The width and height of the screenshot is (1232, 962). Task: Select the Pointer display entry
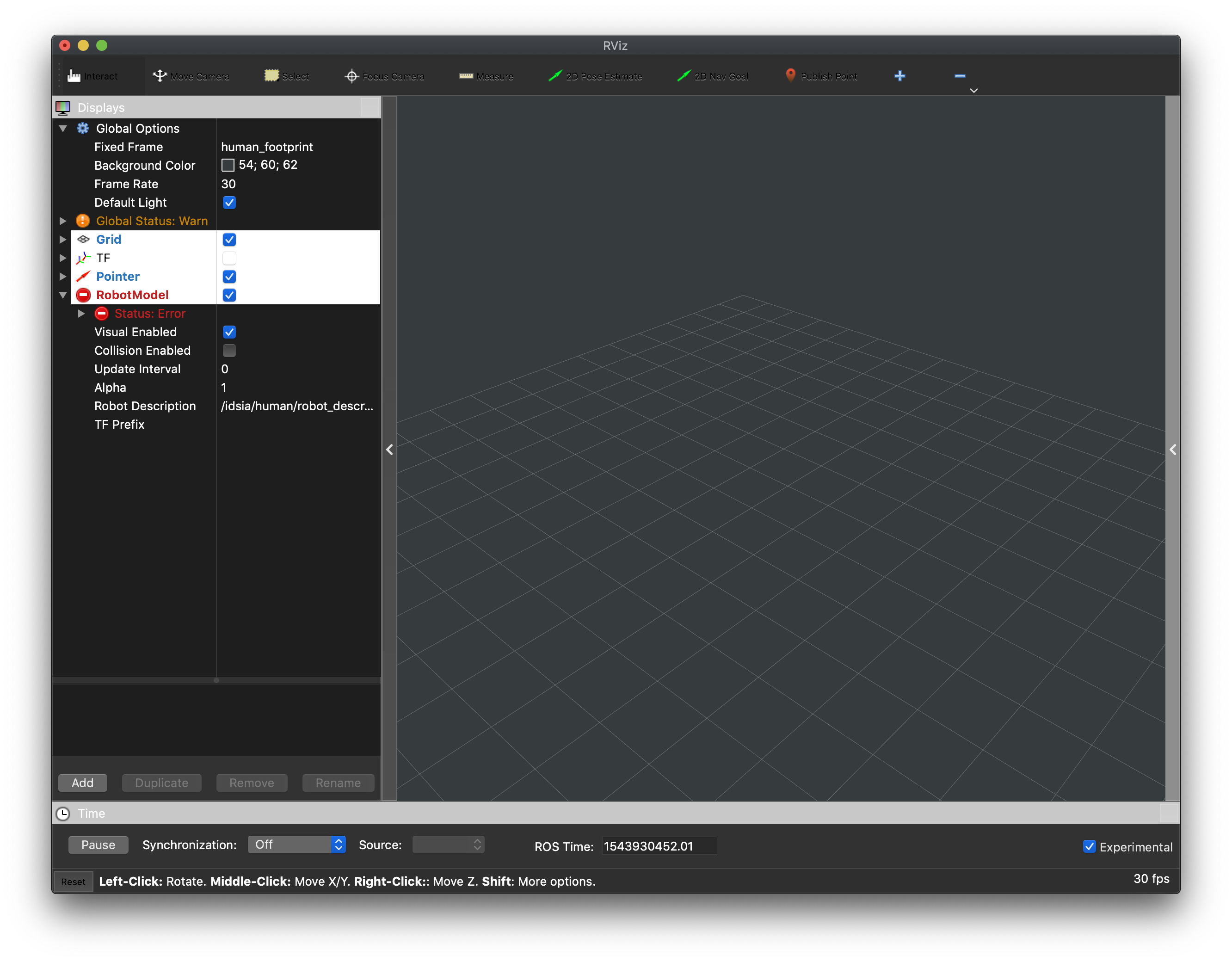click(x=118, y=277)
